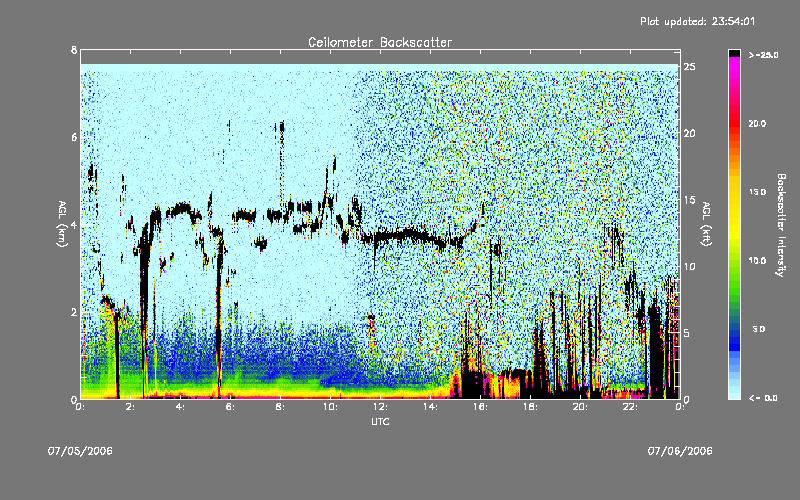The image size is (800, 500).
Task: Click the 4 km tick label on left axis
Action: (x=74, y=224)
